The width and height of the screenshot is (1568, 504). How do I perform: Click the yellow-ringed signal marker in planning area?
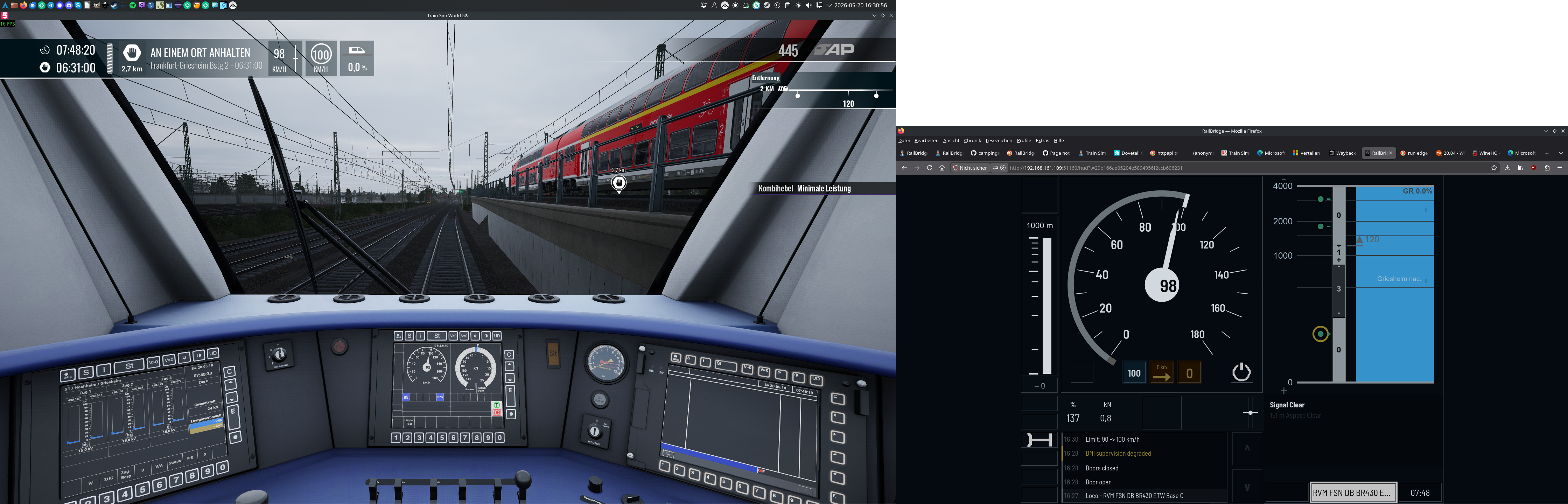click(1320, 334)
